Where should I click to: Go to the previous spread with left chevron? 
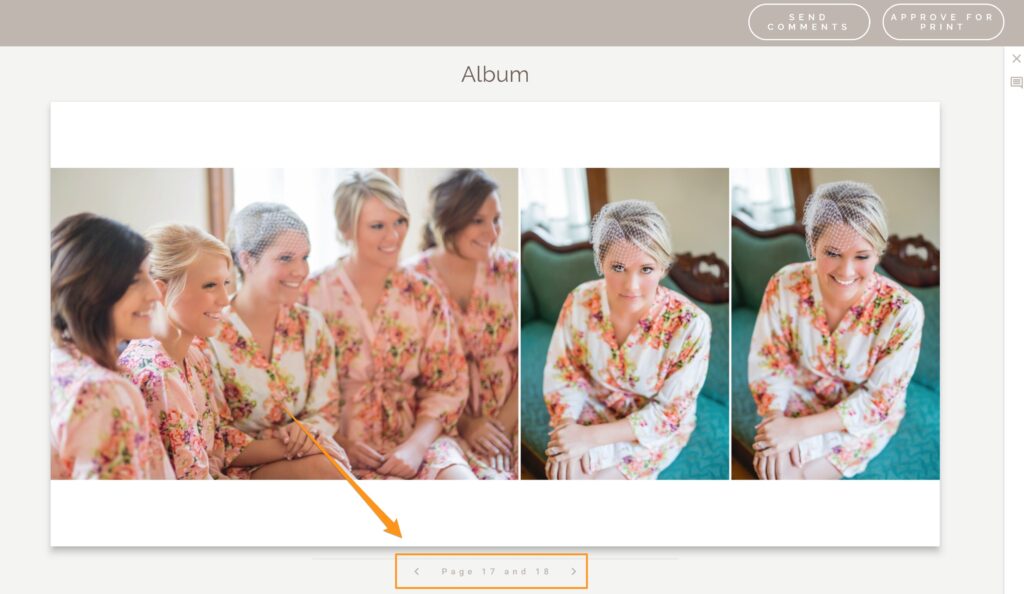[x=417, y=571]
